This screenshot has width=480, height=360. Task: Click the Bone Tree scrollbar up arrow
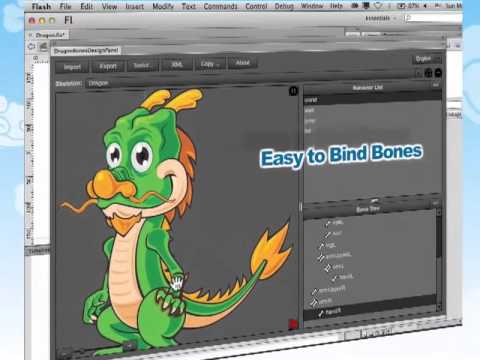point(439,212)
